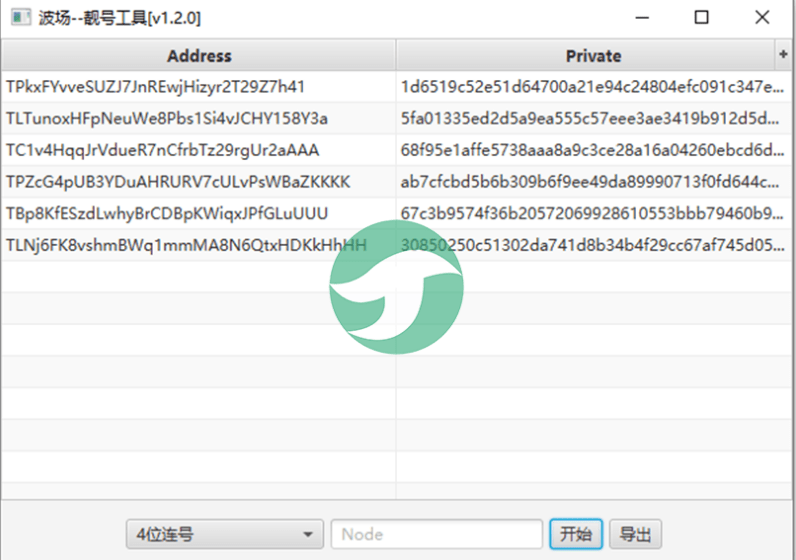
Task: Maximize the 波场 靓号工具 window
Action: click(702, 17)
